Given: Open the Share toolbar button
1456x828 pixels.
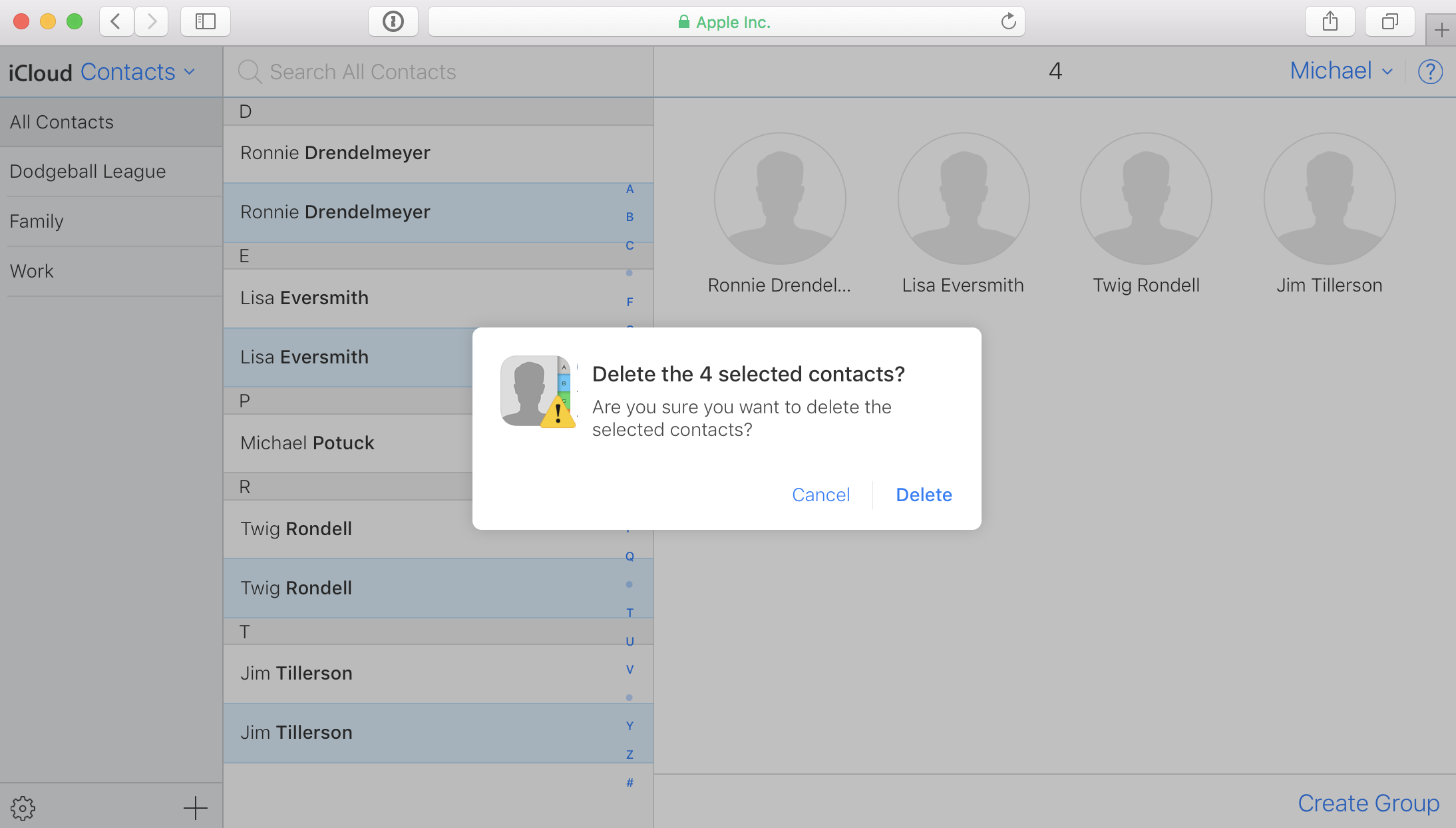Looking at the screenshot, I should click(x=1330, y=21).
